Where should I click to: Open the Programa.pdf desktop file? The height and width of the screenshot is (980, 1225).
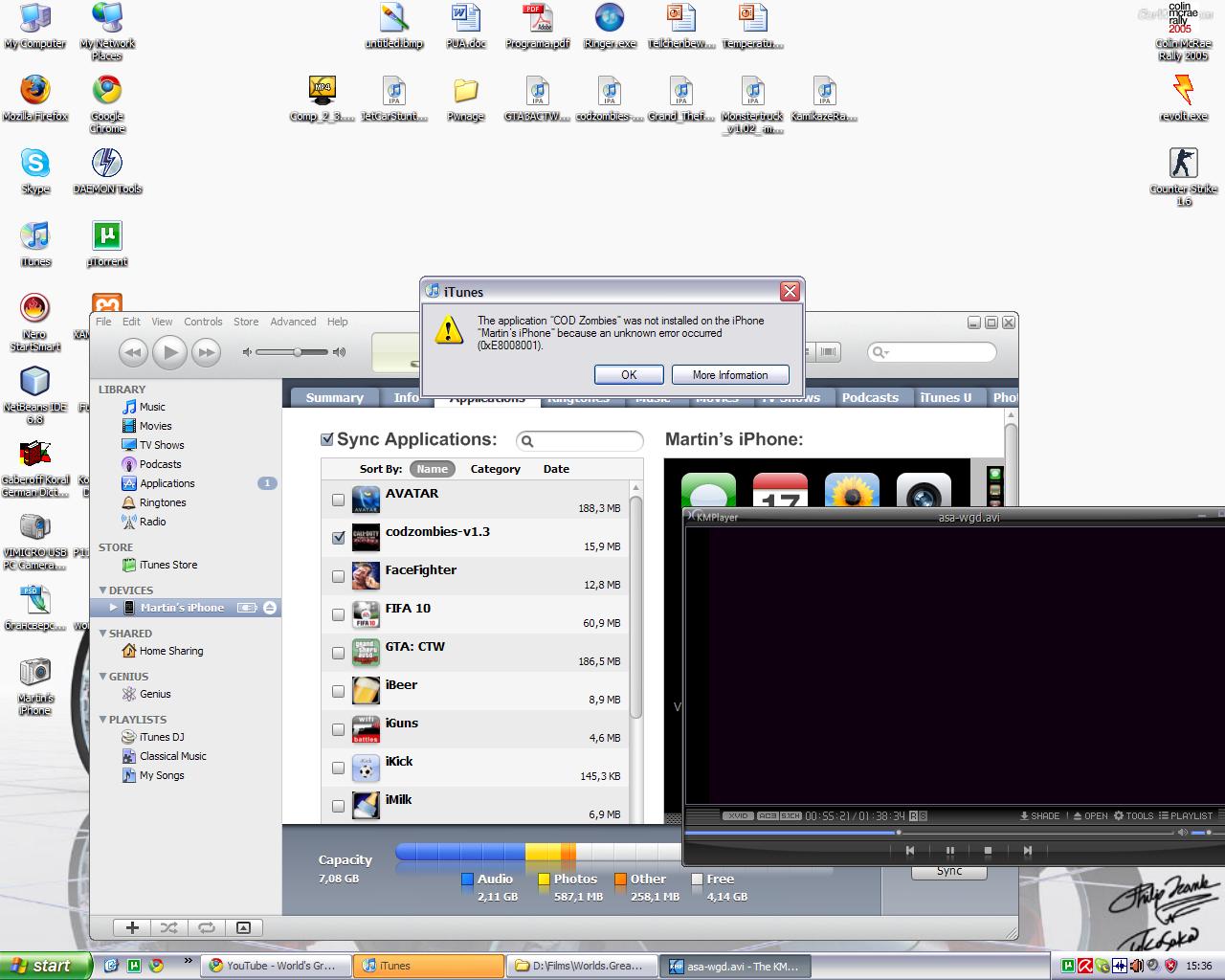tap(538, 27)
